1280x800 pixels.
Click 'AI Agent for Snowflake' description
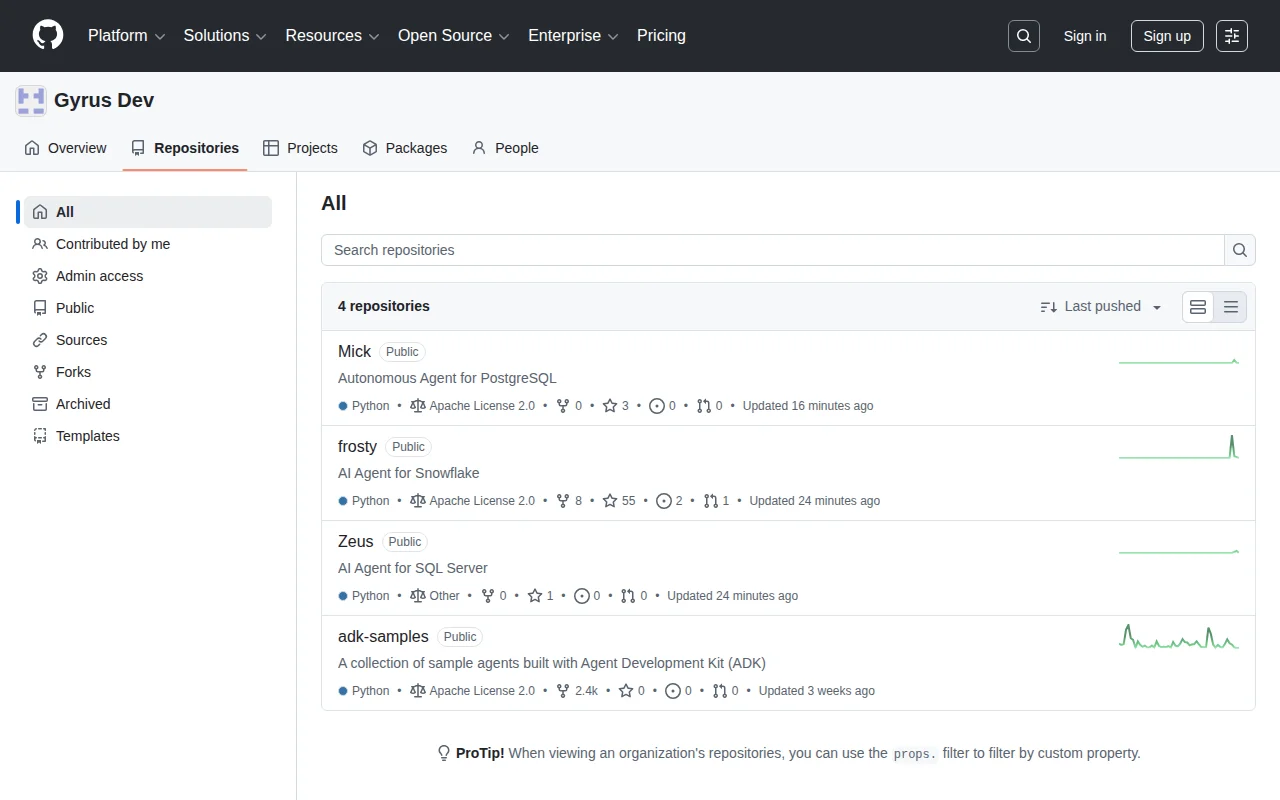point(409,473)
